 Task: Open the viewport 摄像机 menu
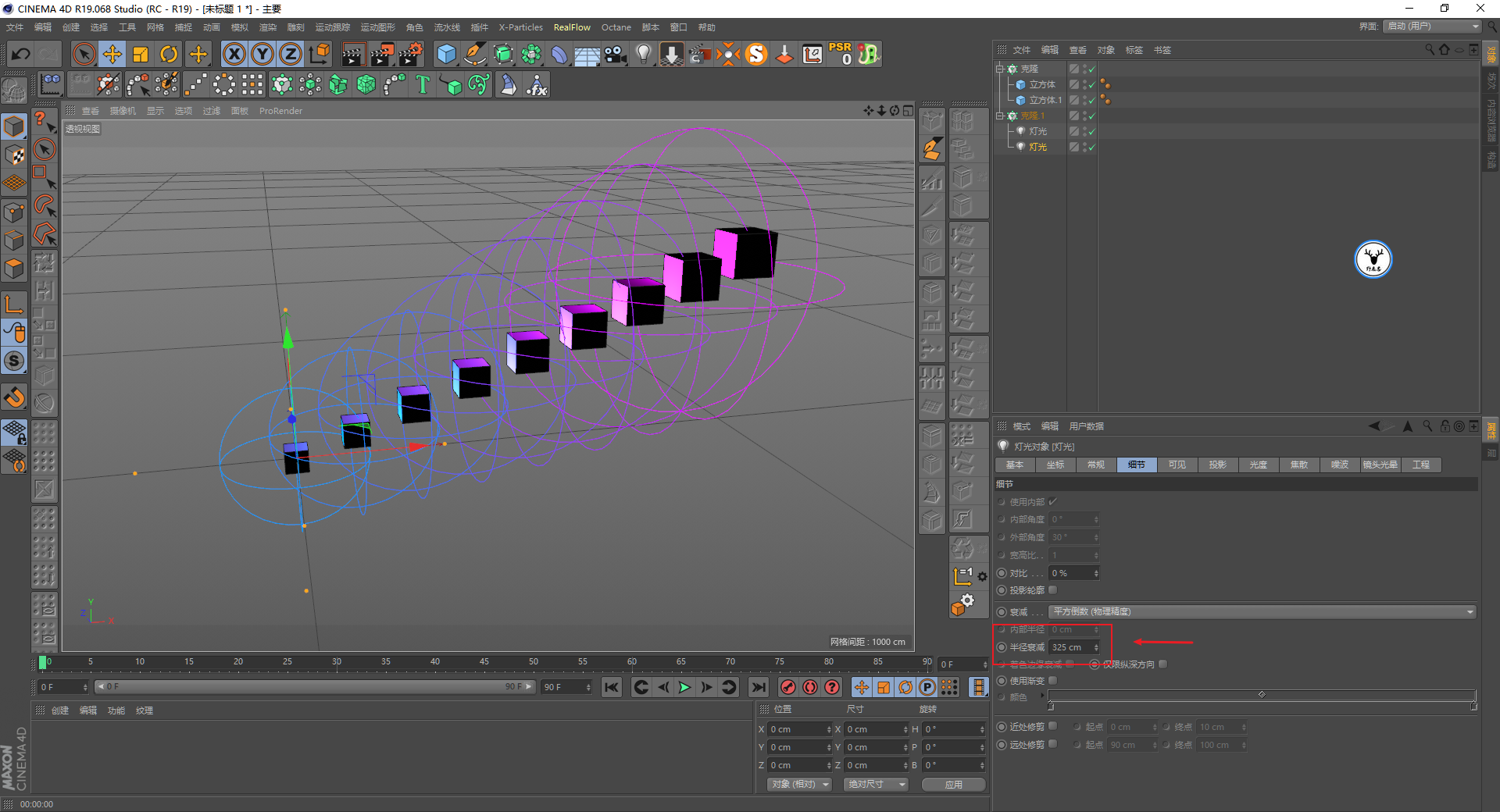[123, 111]
